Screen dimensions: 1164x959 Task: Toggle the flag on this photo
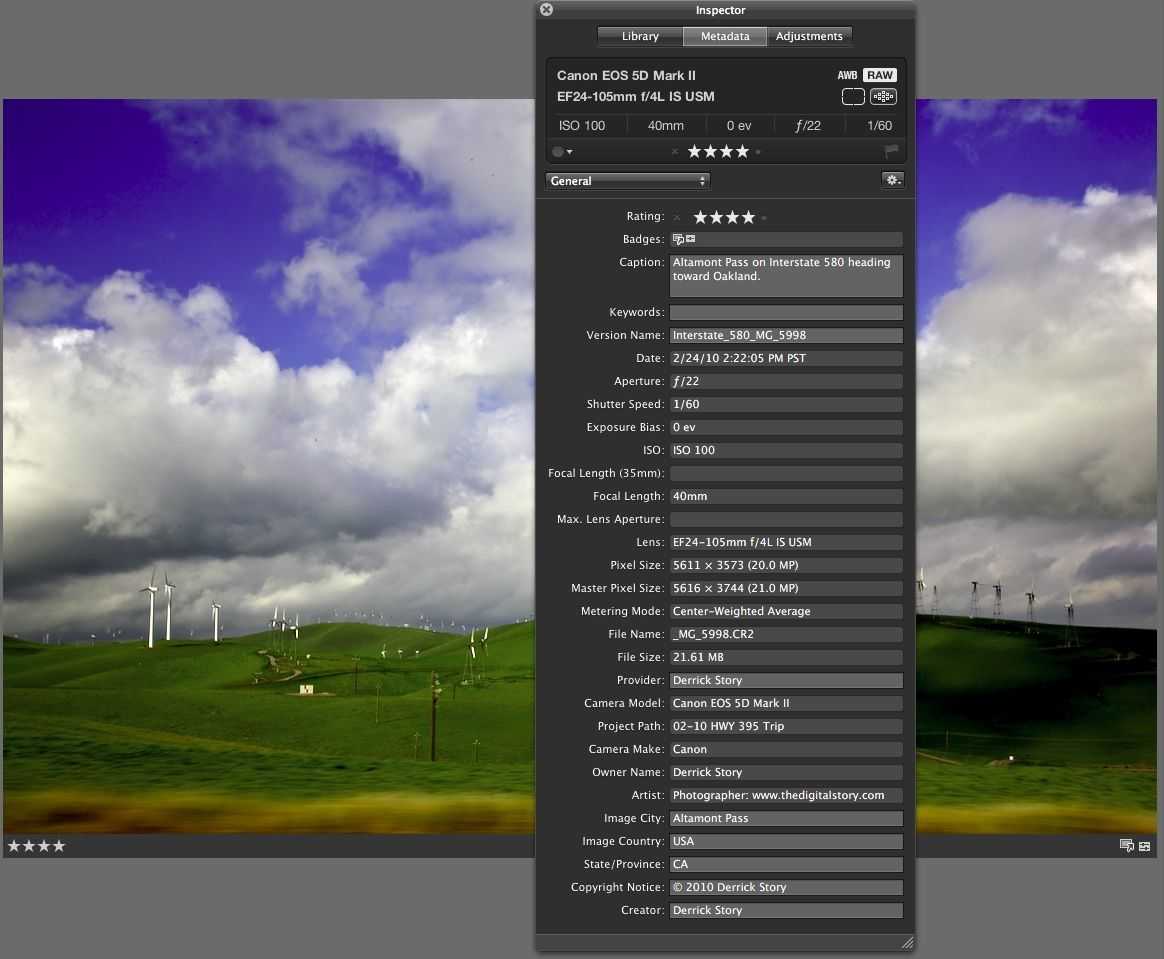click(891, 152)
